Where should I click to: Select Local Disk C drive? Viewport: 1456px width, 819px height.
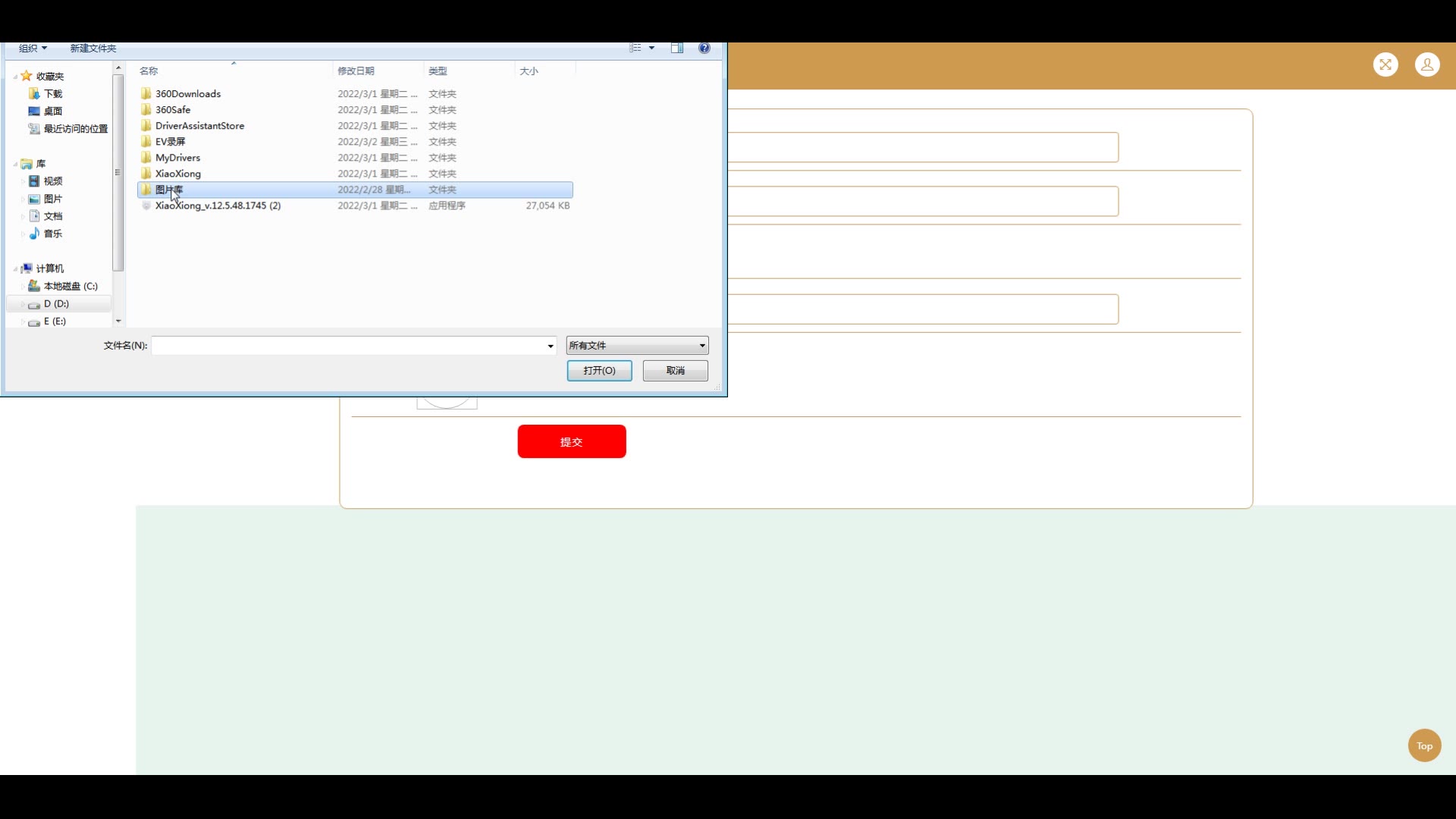[x=70, y=286]
